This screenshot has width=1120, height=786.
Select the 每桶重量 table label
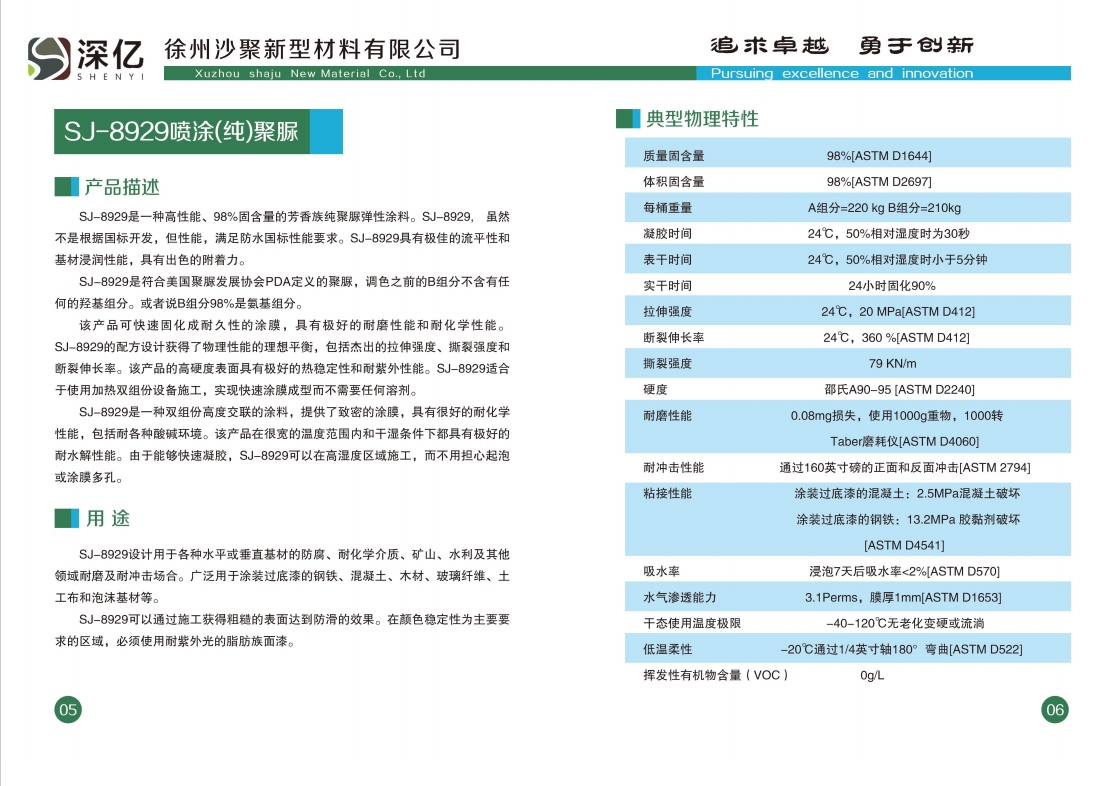click(x=667, y=208)
